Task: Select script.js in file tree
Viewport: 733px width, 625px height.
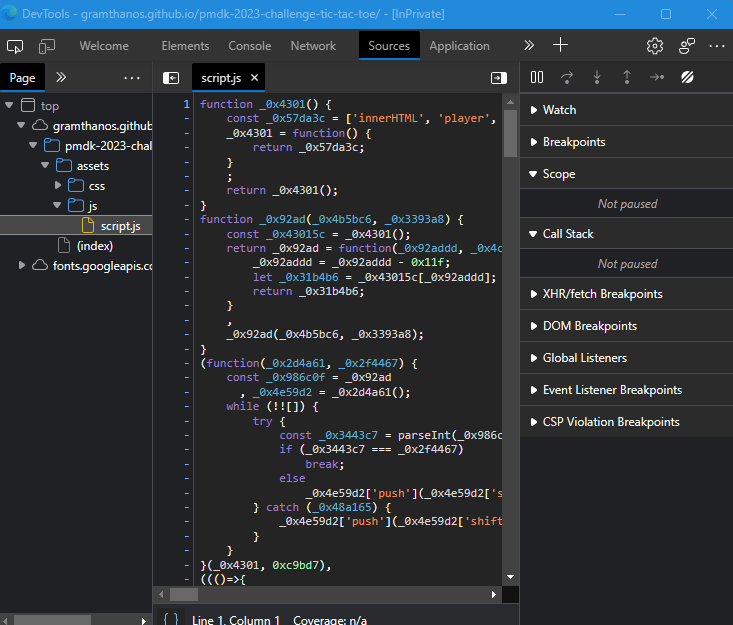Action: [x=119, y=225]
